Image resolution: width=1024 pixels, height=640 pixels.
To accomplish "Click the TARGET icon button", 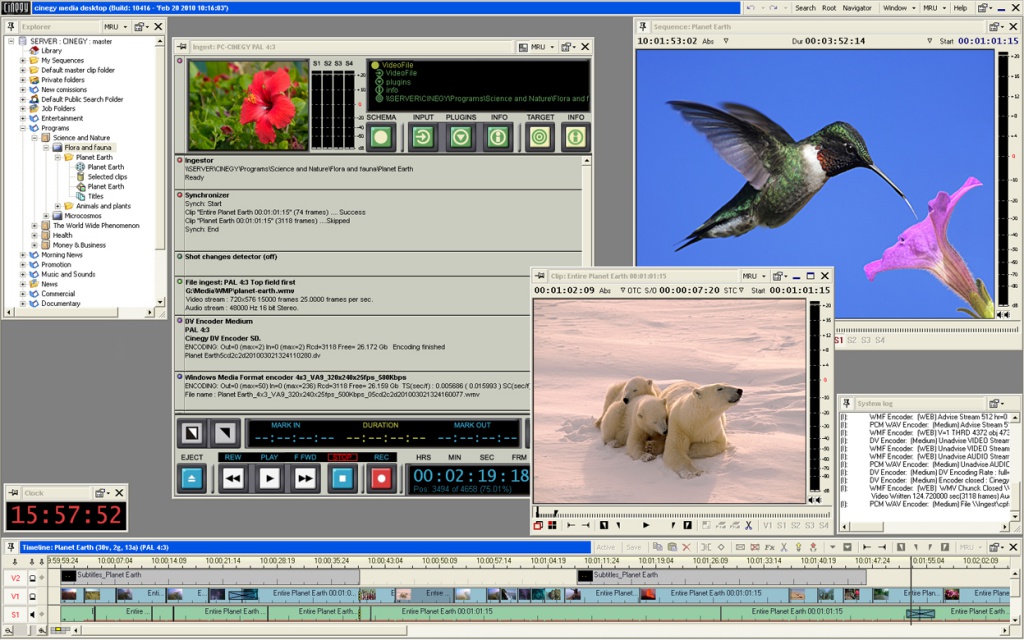I will pos(539,137).
